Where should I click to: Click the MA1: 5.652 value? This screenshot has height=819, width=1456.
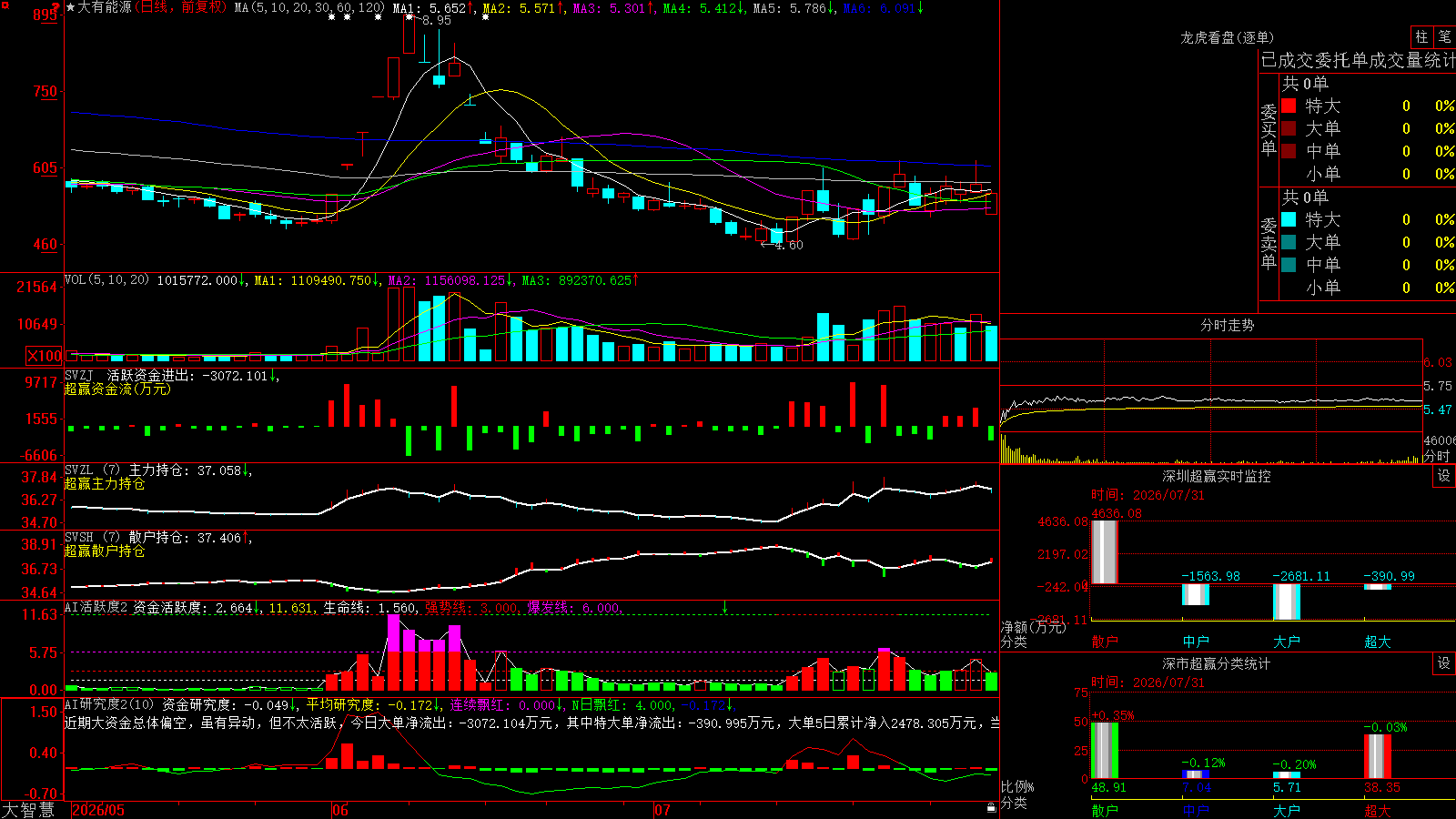tap(429, 8)
